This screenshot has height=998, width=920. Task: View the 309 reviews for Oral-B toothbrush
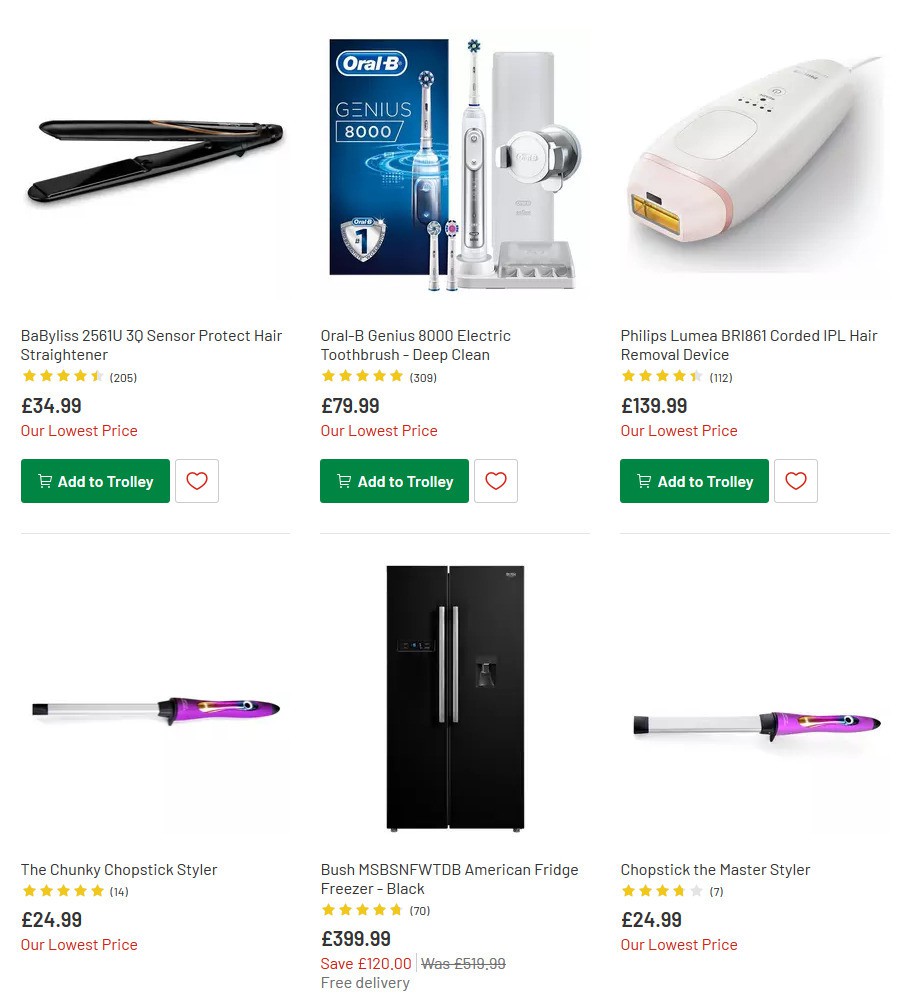pos(421,377)
